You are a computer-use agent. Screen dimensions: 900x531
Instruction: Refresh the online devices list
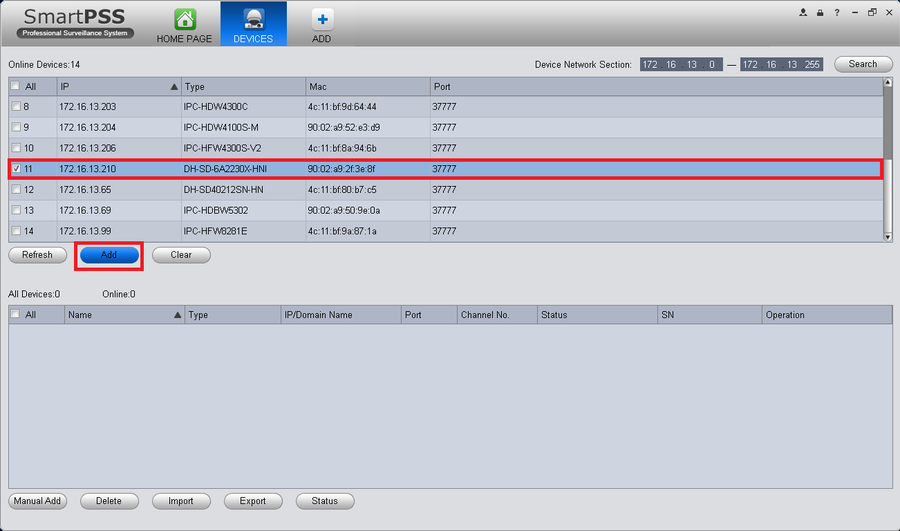[x=37, y=255]
